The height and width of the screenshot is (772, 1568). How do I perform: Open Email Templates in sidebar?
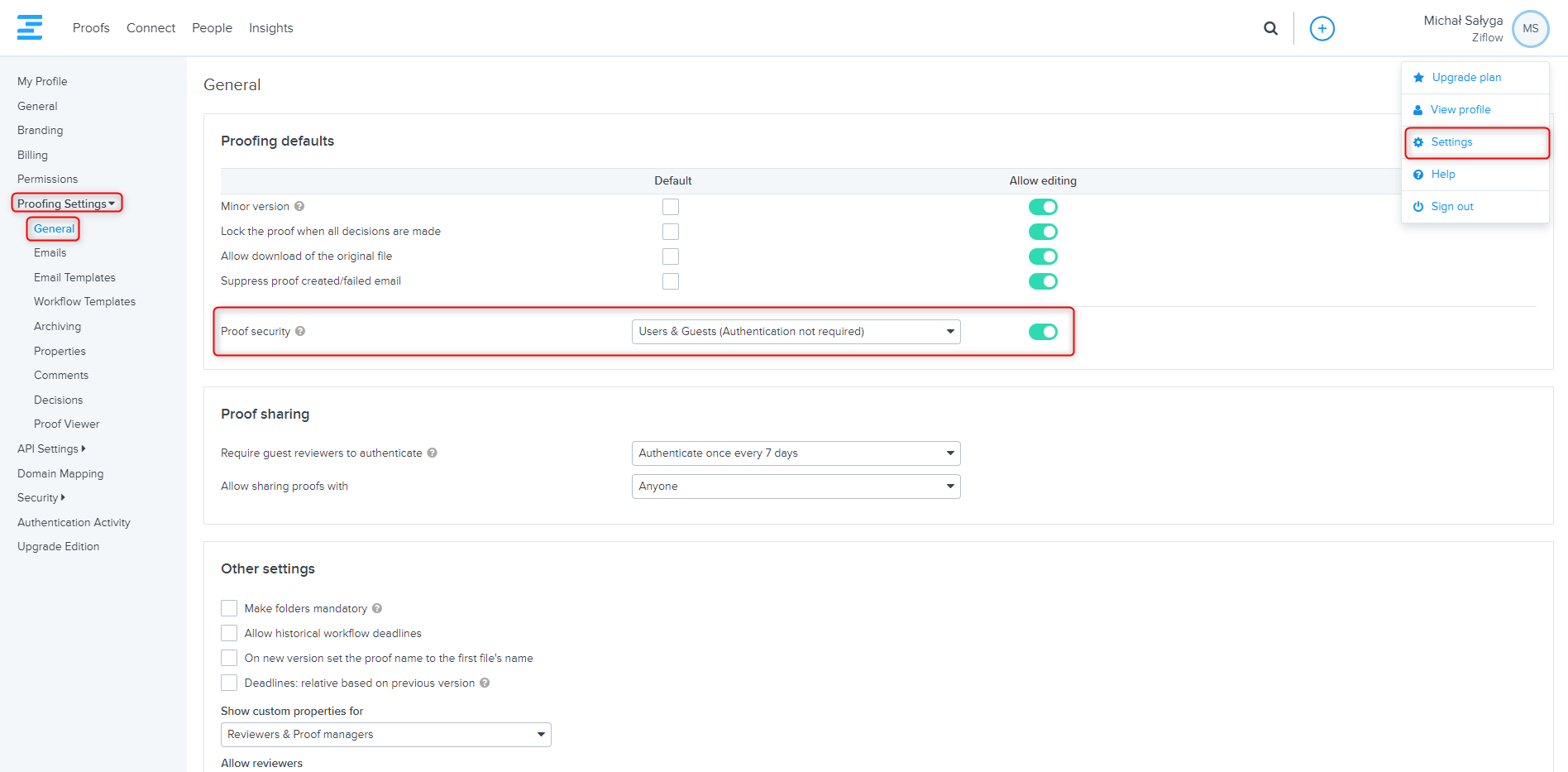click(x=74, y=277)
